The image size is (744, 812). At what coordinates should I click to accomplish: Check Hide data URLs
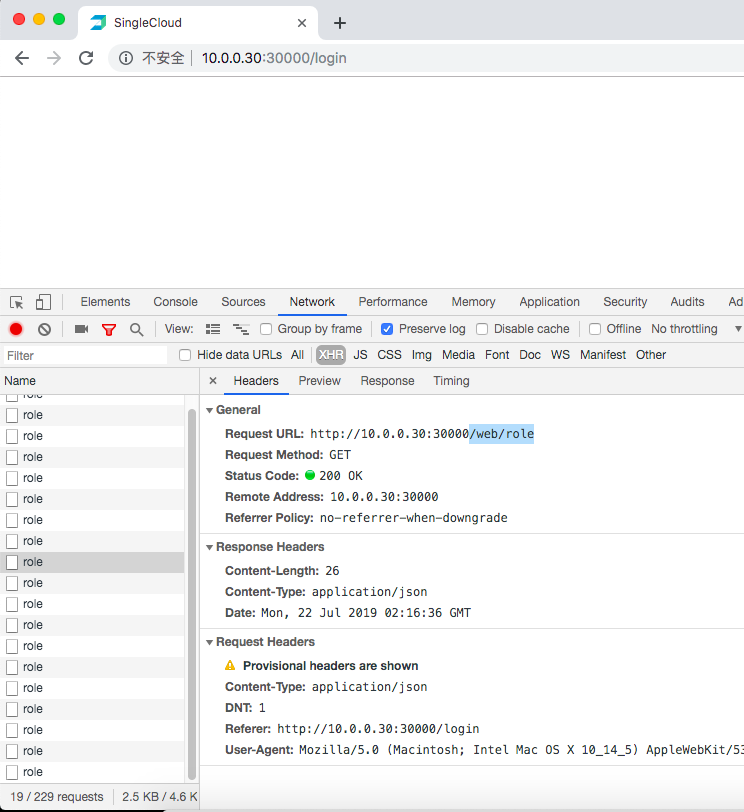185,355
